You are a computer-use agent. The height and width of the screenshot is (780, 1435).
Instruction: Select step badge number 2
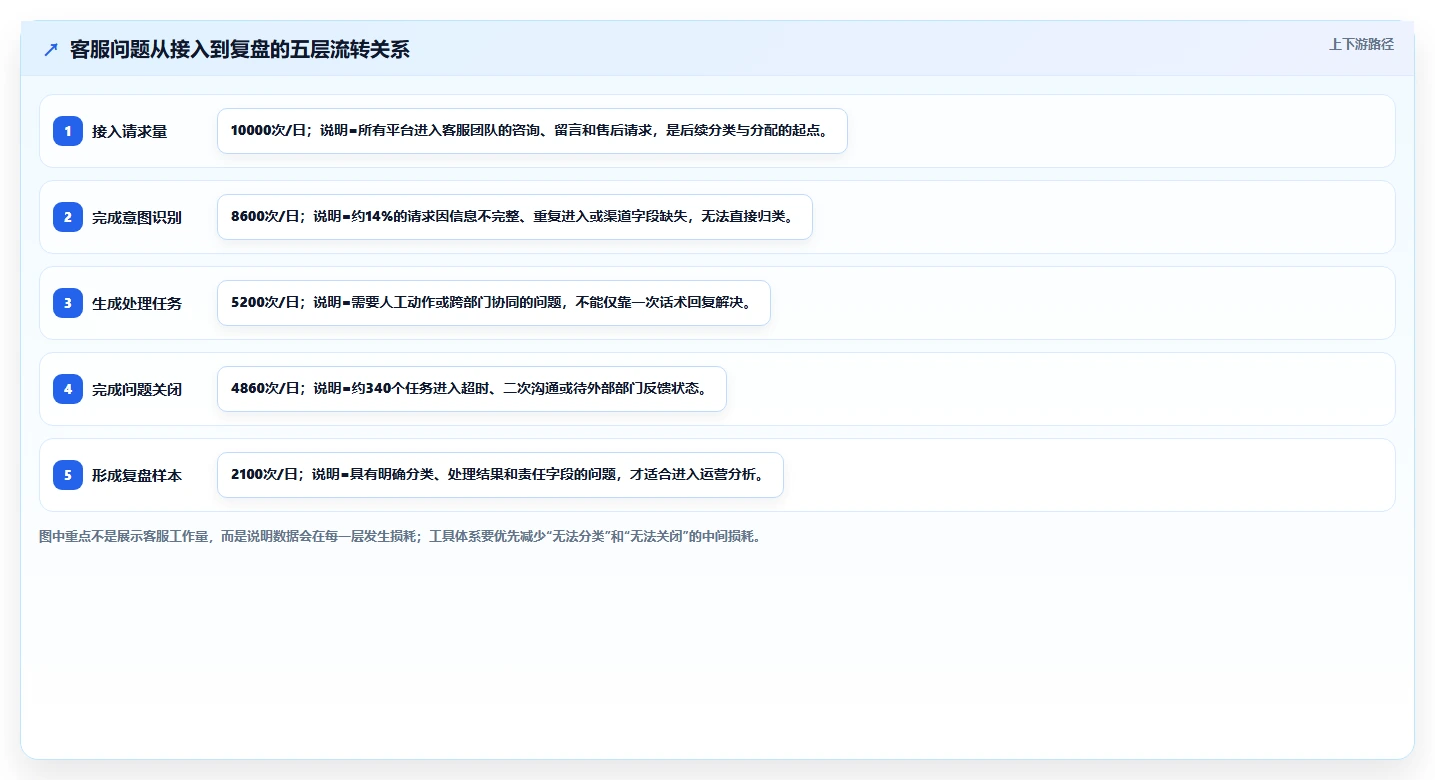pos(68,217)
